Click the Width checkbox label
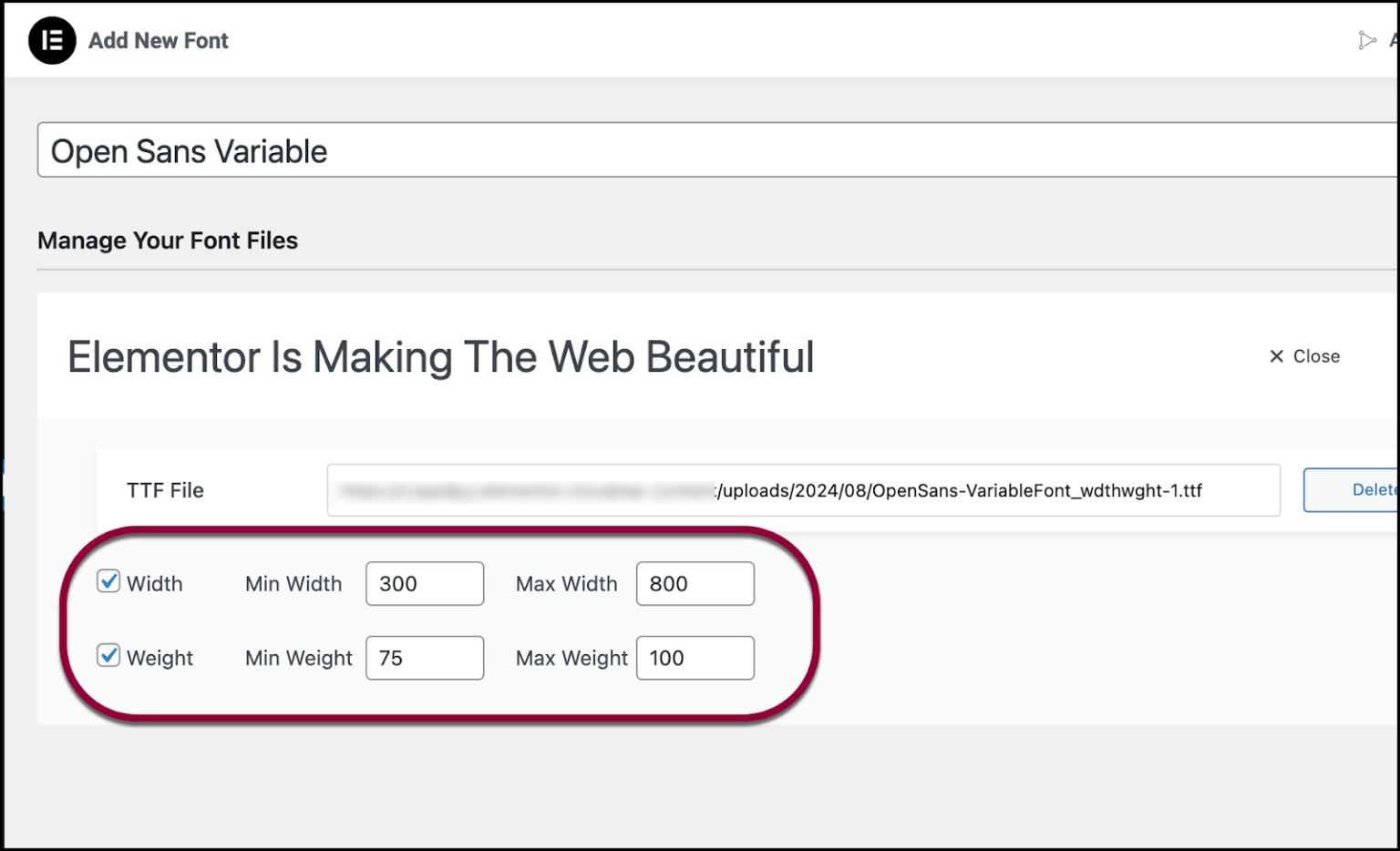The image size is (1400, 851). 157,583
